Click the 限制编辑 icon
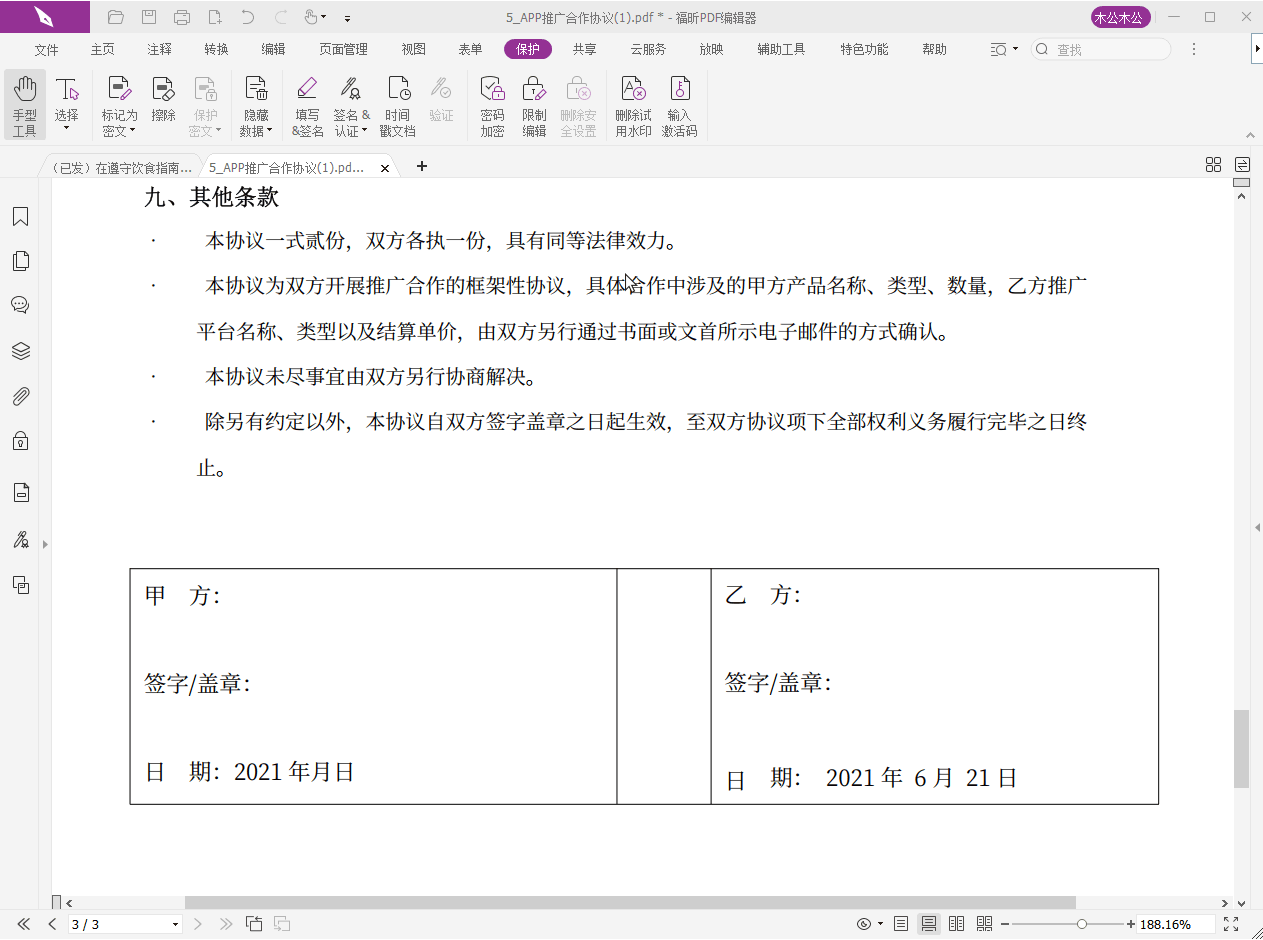The image size is (1263, 940). (535, 104)
